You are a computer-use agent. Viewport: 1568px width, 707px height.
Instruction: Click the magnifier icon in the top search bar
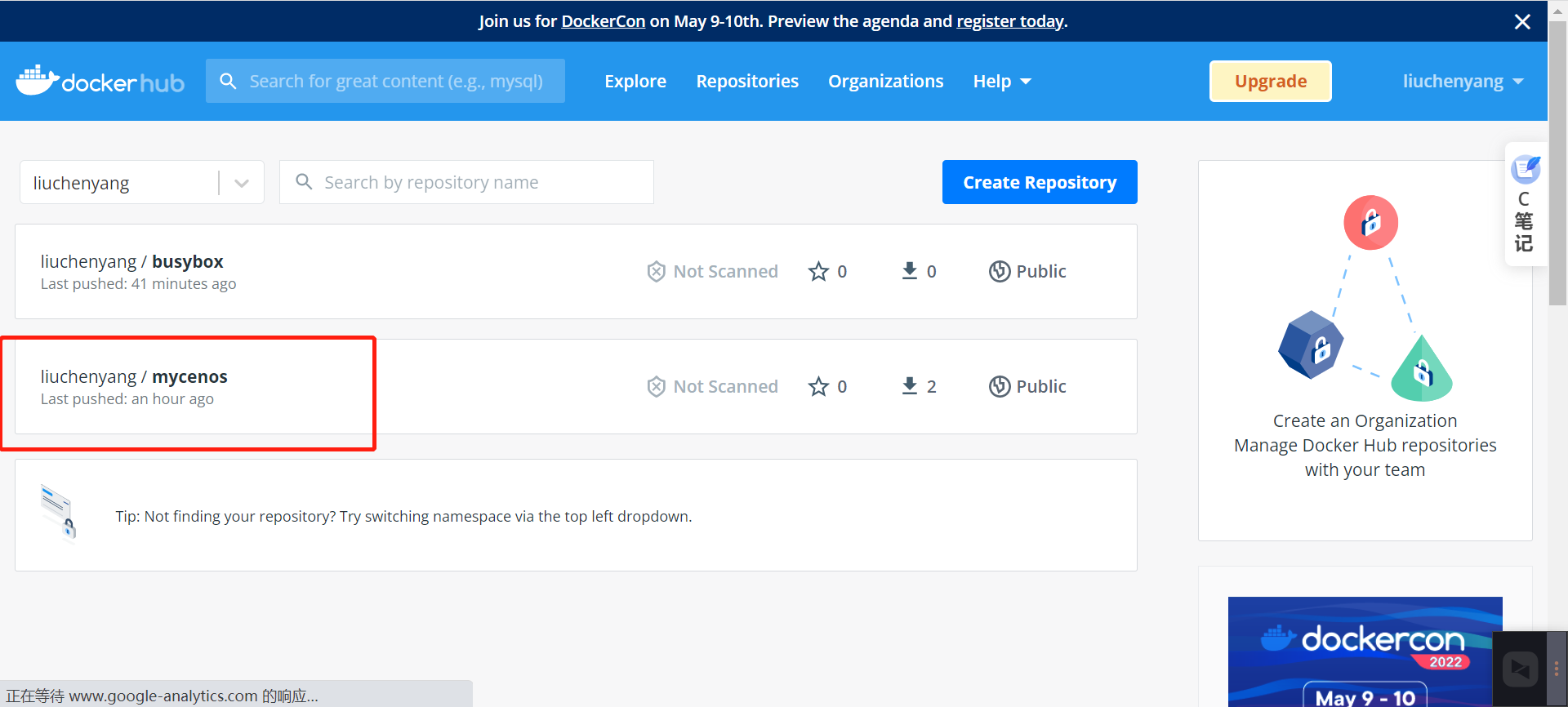pyautogui.click(x=229, y=82)
